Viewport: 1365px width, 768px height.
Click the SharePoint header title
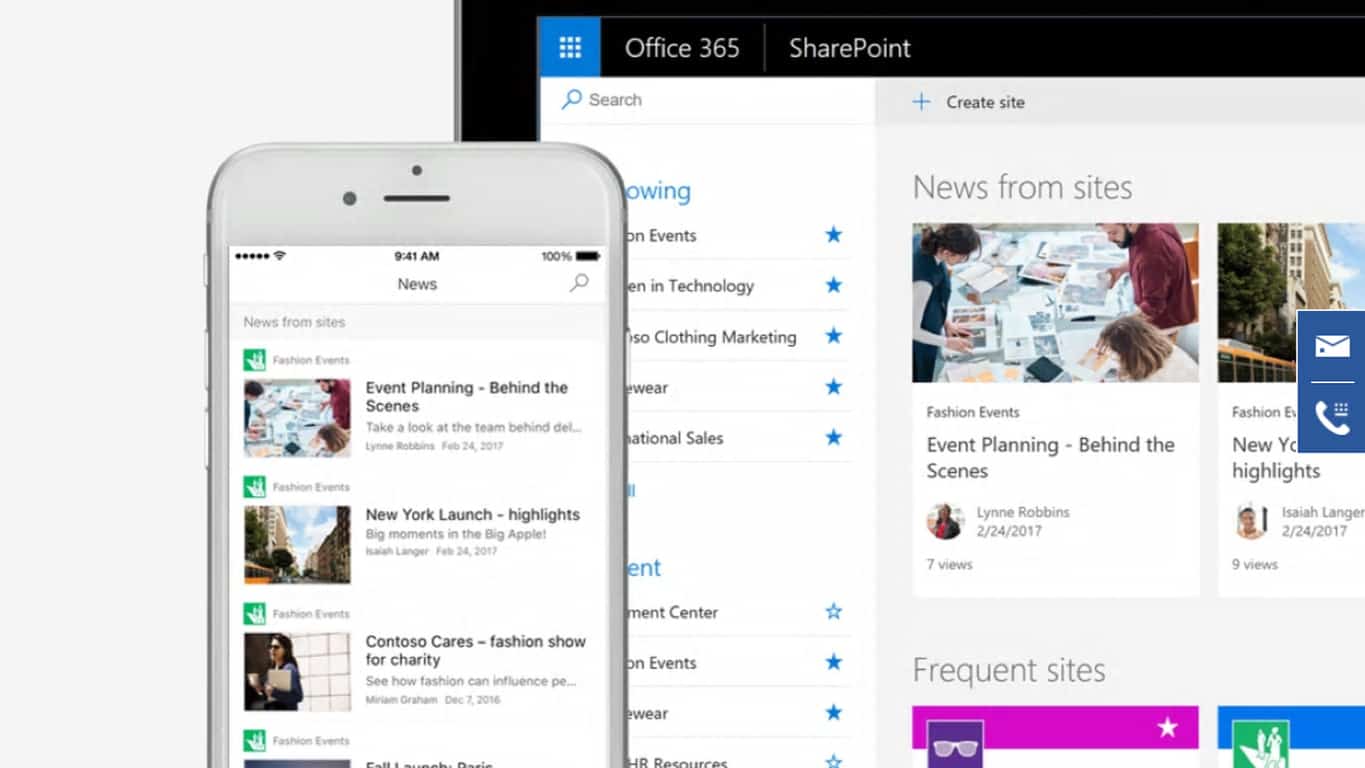[850, 48]
